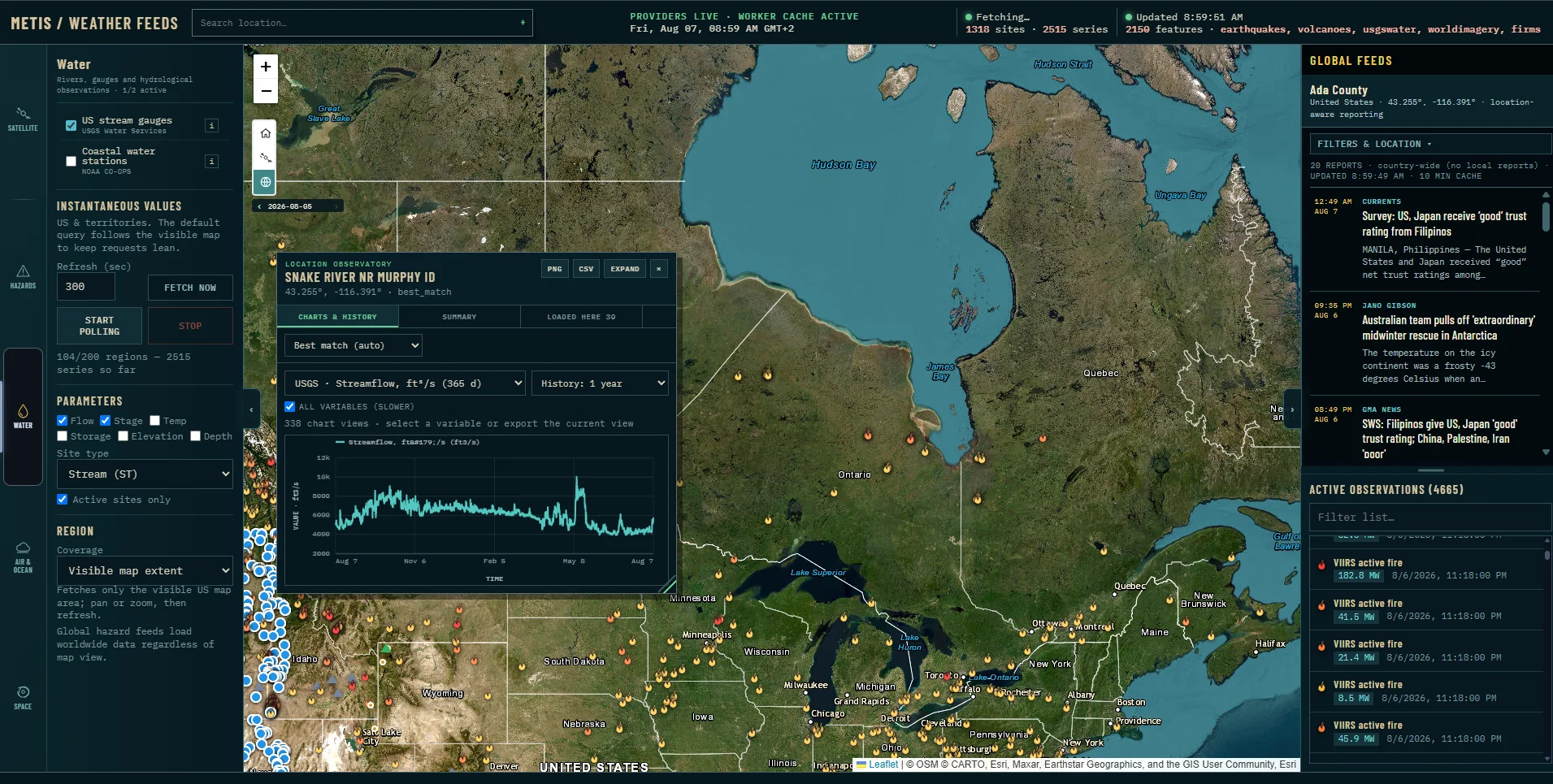The width and height of the screenshot is (1553, 784).
Task: Toggle Active sites only checkbox
Action: pyautogui.click(x=62, y=500)
